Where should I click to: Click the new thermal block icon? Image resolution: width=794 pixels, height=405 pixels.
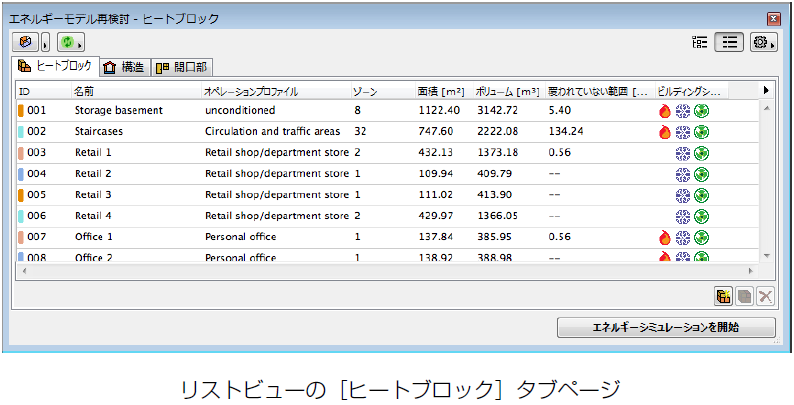[x=724, y=297]
